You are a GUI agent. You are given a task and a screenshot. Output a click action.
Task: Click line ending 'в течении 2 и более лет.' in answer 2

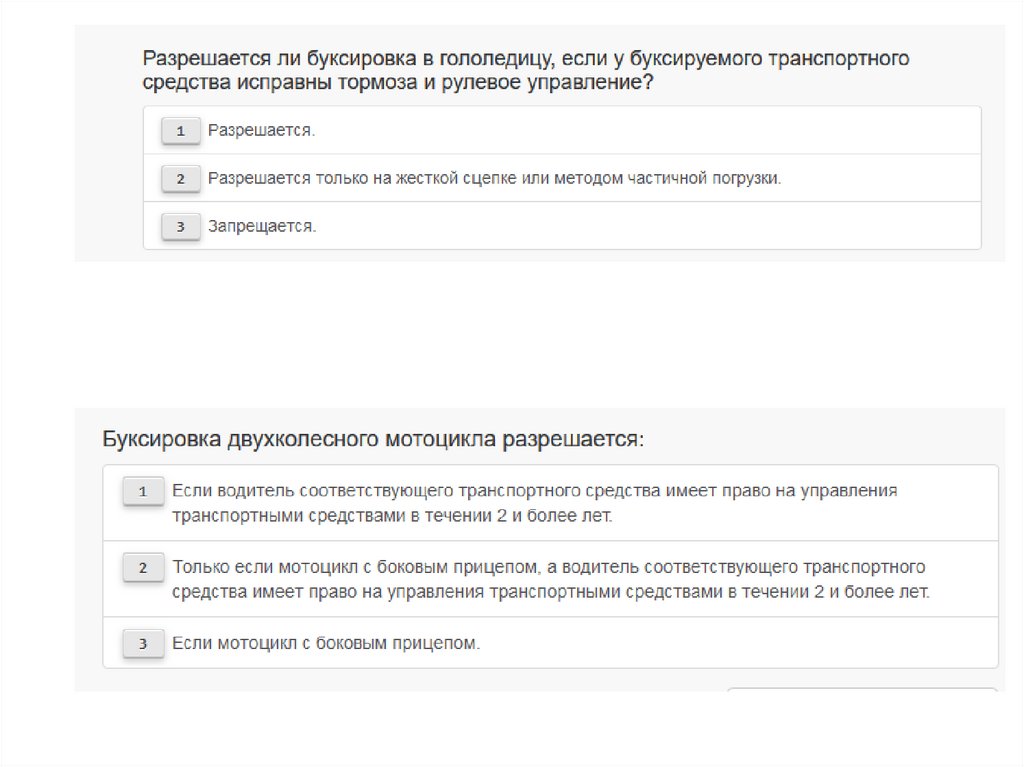(550, 592)
